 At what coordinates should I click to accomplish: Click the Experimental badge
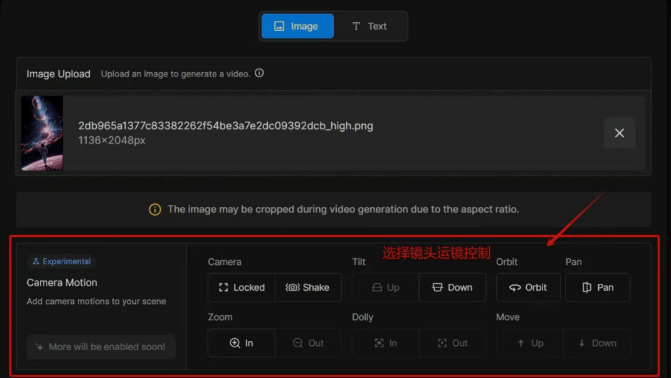[62, 261]
